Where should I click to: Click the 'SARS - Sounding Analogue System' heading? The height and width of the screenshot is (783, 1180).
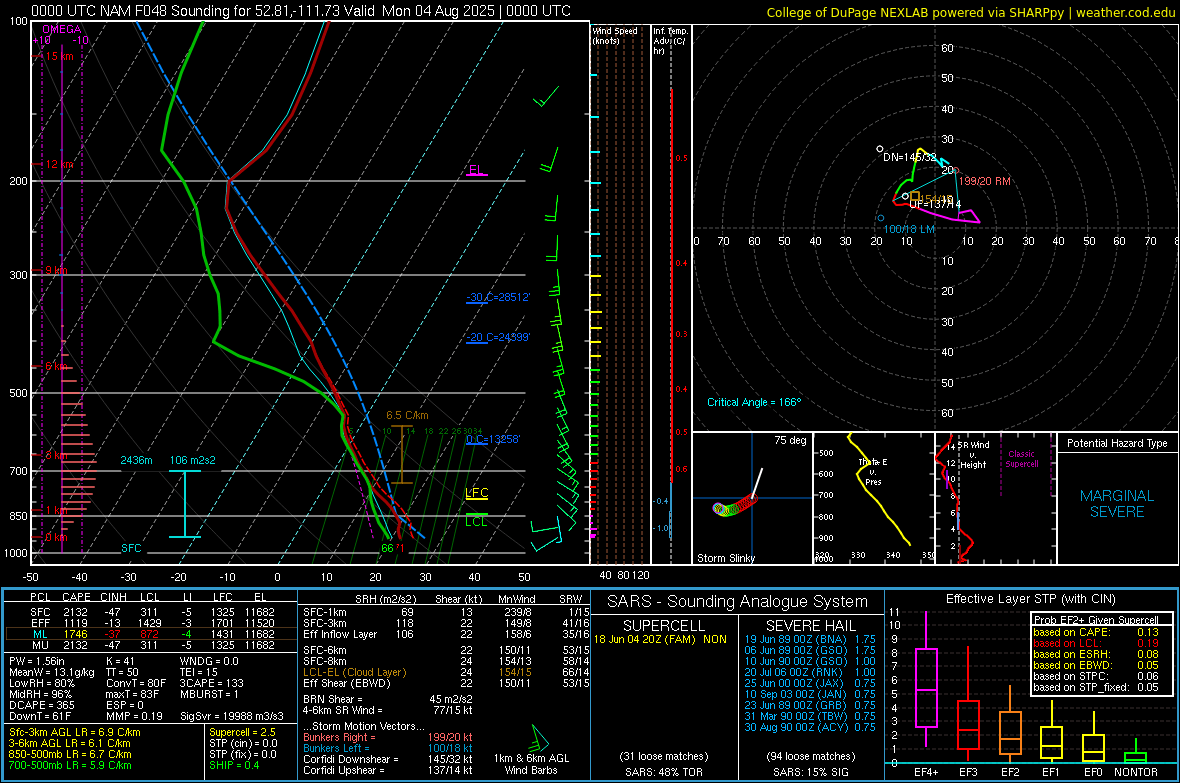[x=738, y=602]
